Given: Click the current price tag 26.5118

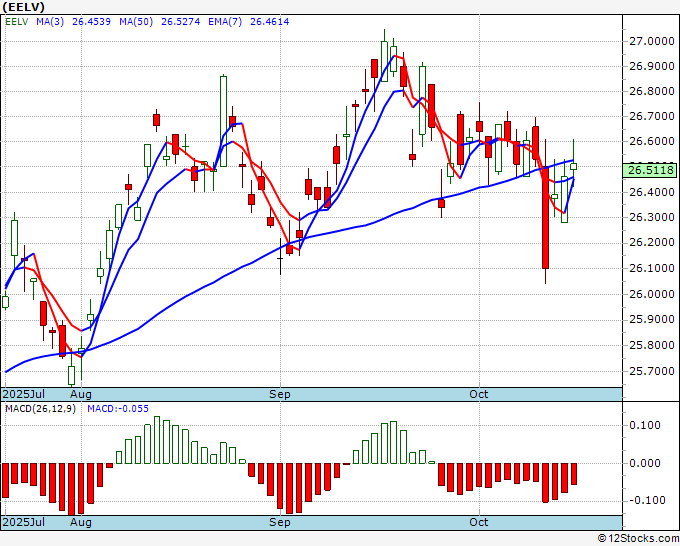Looking at the screenshot, I should point(651,170).
